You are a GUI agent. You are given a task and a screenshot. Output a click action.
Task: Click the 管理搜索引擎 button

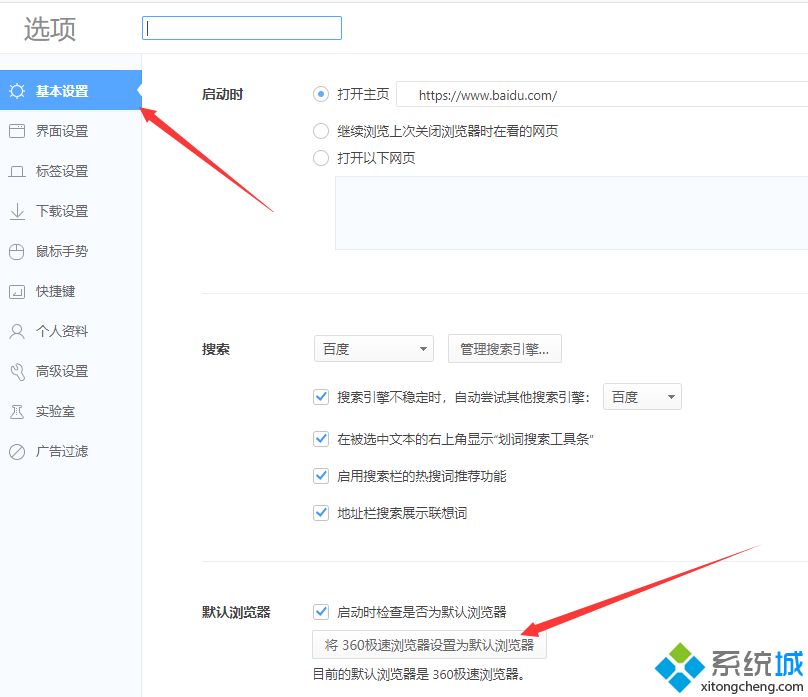tap(503, 348)
